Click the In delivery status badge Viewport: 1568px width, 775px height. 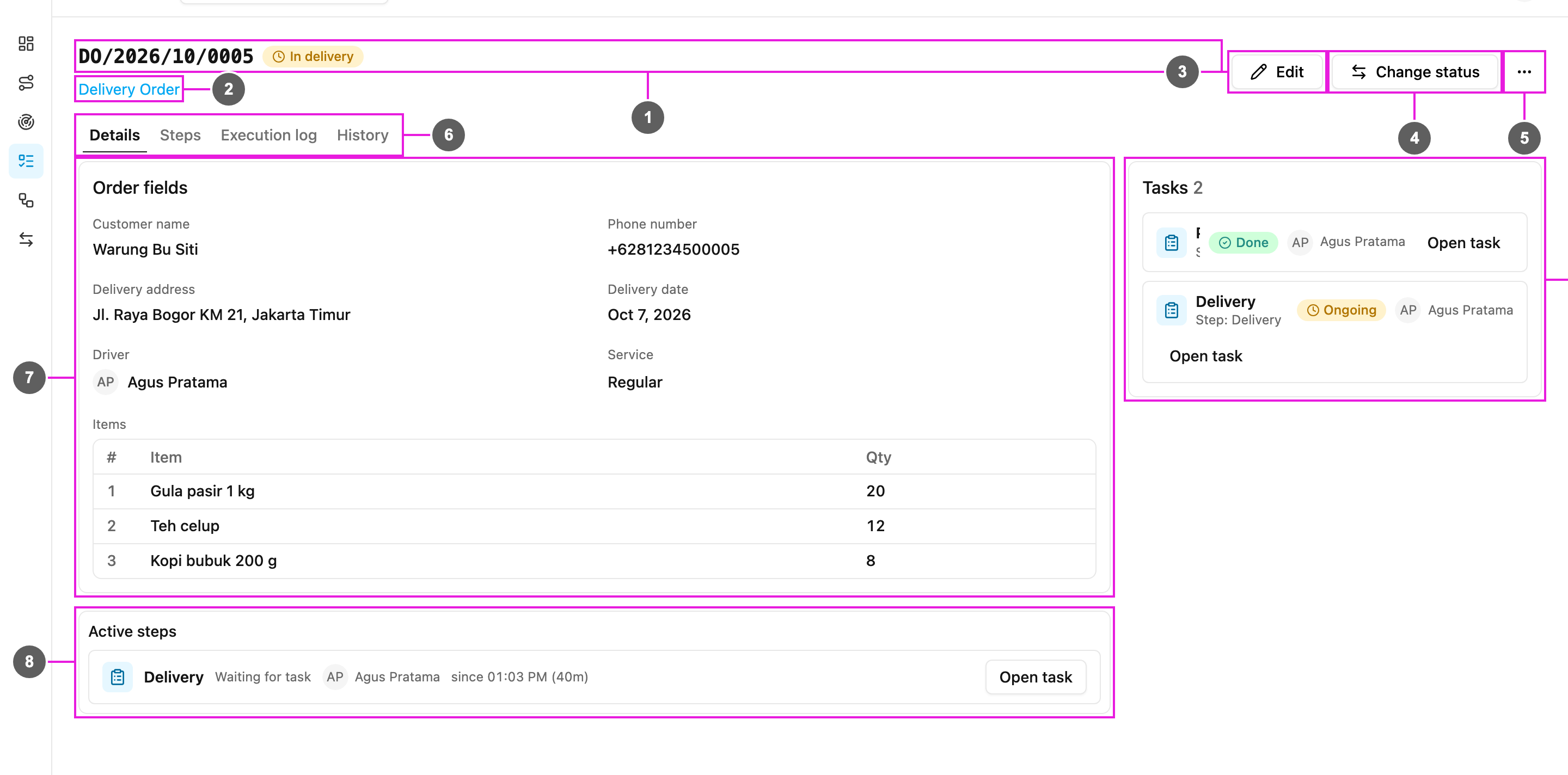coord(313,57)
